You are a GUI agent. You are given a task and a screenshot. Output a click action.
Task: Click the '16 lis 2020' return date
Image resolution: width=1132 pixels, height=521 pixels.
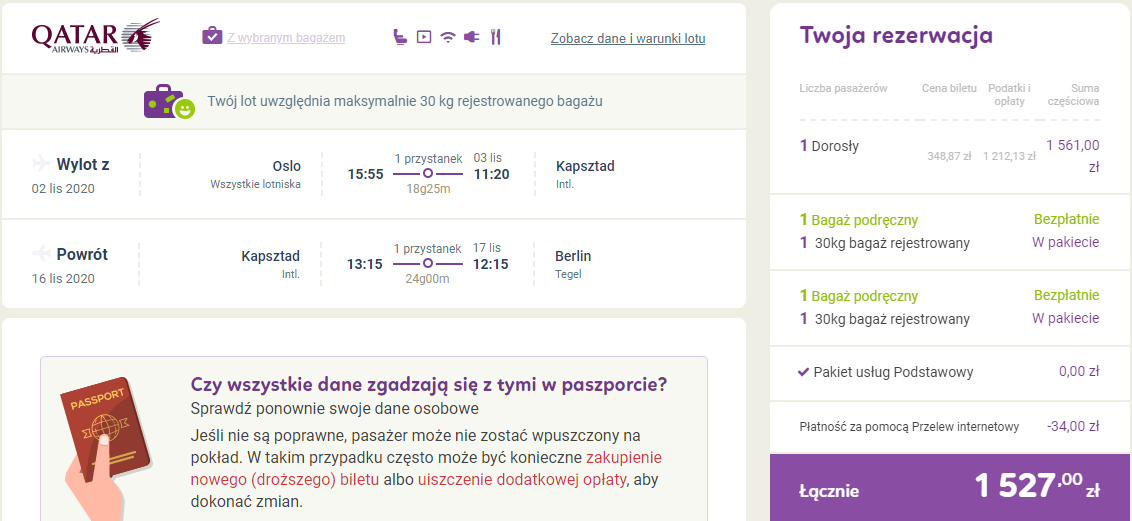[x=63, y=279]
